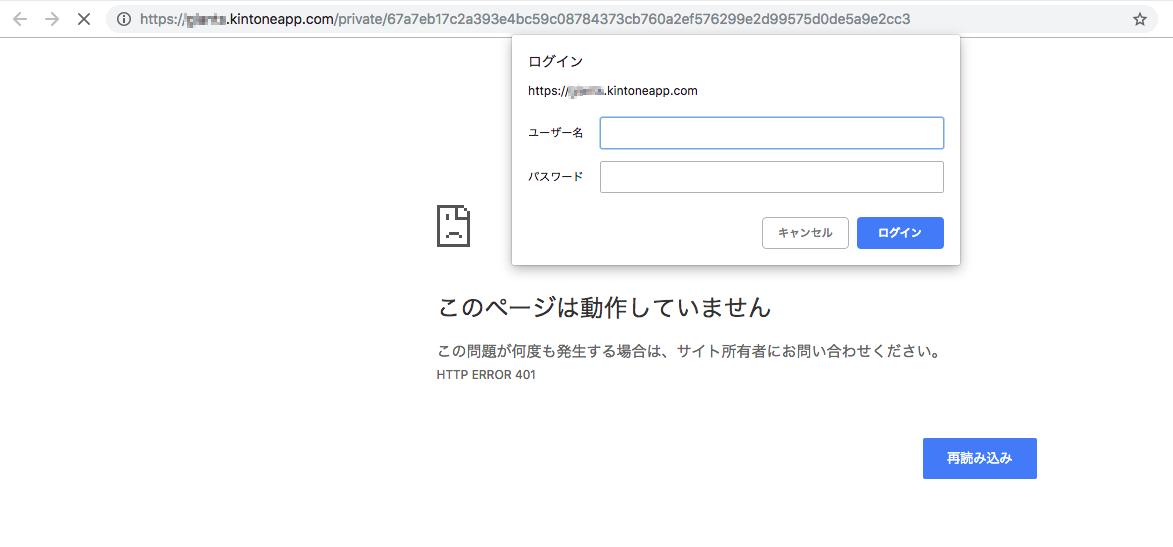
Task: Bookmark this page with the star icon
Action: coord(1139,19)
